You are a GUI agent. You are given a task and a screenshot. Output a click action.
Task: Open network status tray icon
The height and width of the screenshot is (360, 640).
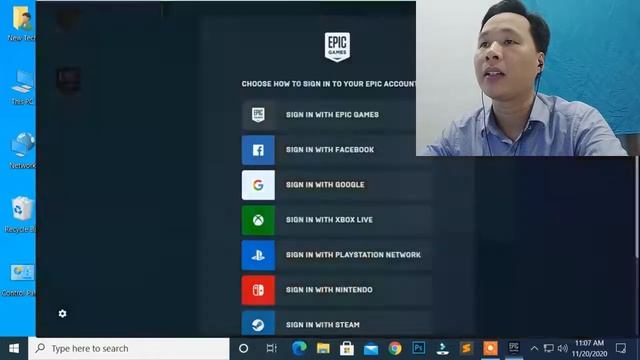549,349
